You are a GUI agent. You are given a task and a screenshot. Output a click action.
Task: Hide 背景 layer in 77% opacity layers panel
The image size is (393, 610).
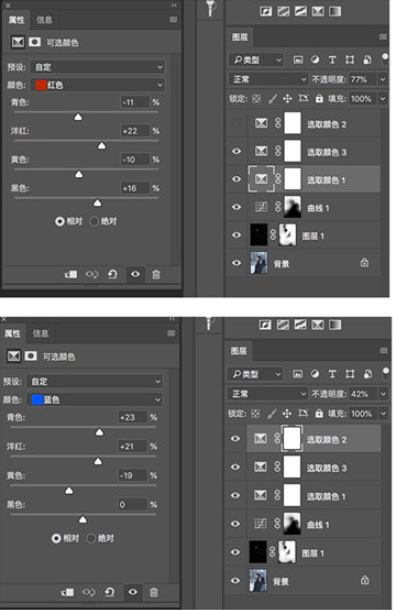(x=236, y=263)
